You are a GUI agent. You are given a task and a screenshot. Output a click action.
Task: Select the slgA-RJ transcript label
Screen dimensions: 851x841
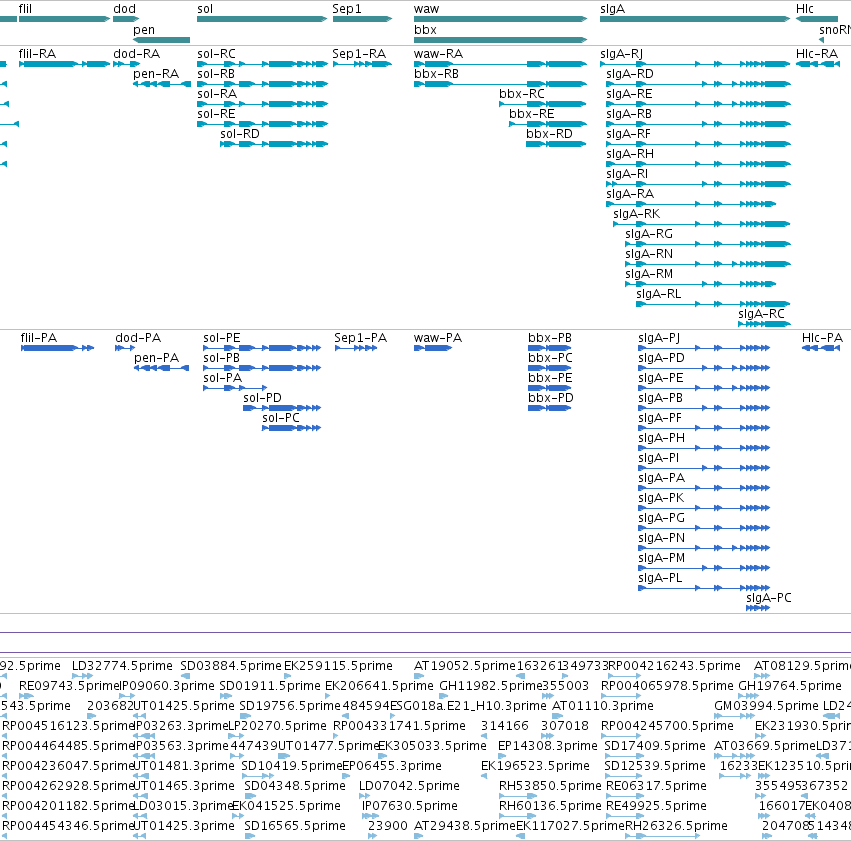(x=621, y=54)
